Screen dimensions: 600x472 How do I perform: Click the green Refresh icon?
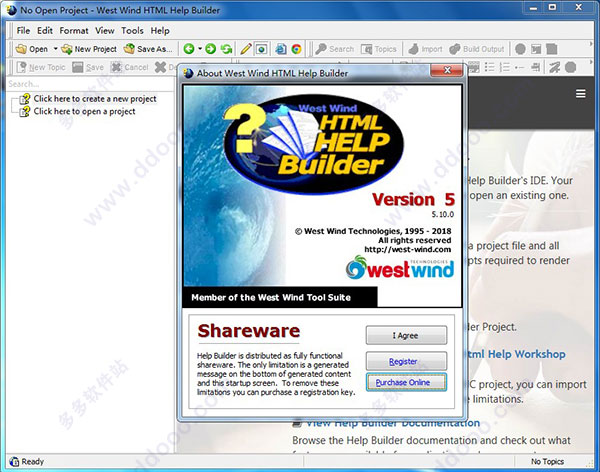227,49
